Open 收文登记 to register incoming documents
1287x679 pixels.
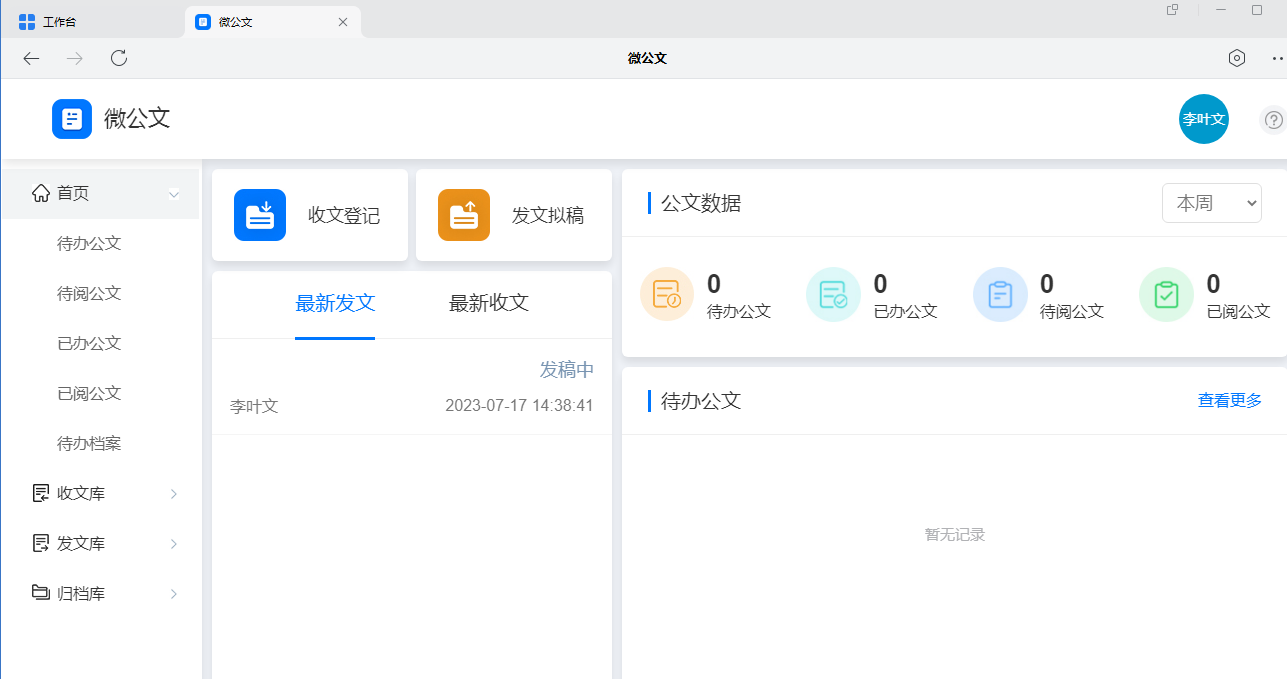310,214
